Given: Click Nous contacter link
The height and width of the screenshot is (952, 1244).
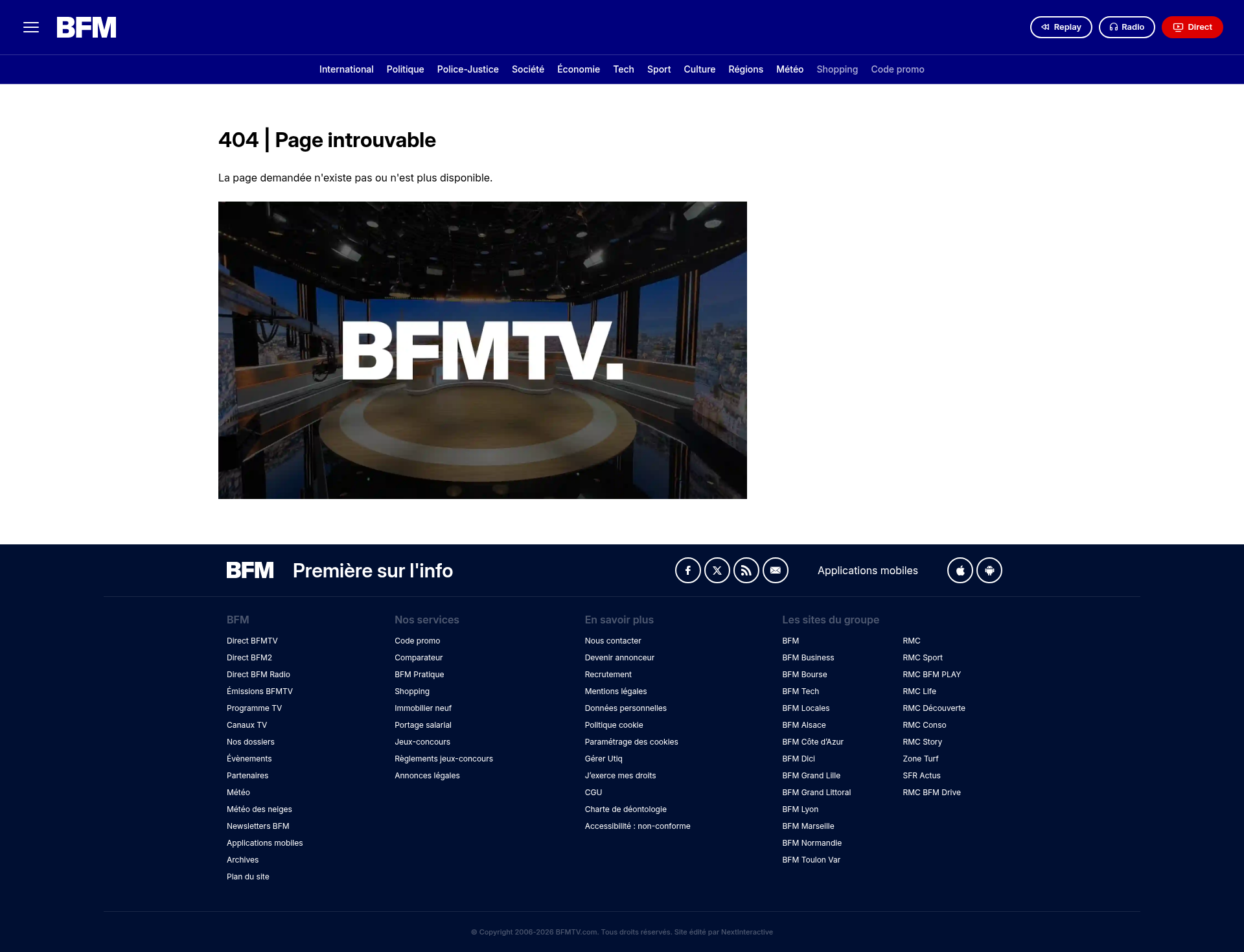Looking at the screenshot, I should (x=613, y=641).
